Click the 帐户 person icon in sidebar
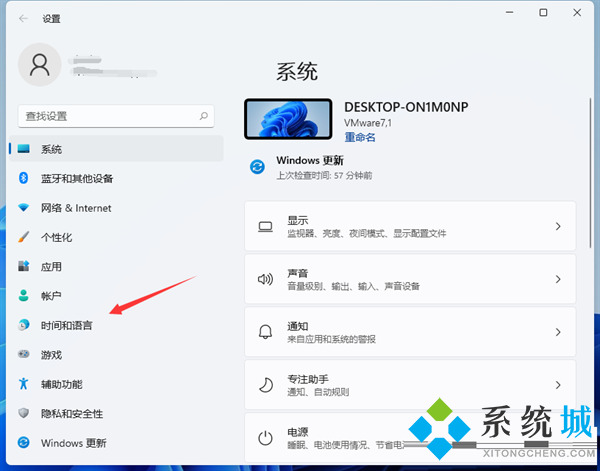This screenshot has width=600, height=471. pyautogui.click(x=23, y=295)
